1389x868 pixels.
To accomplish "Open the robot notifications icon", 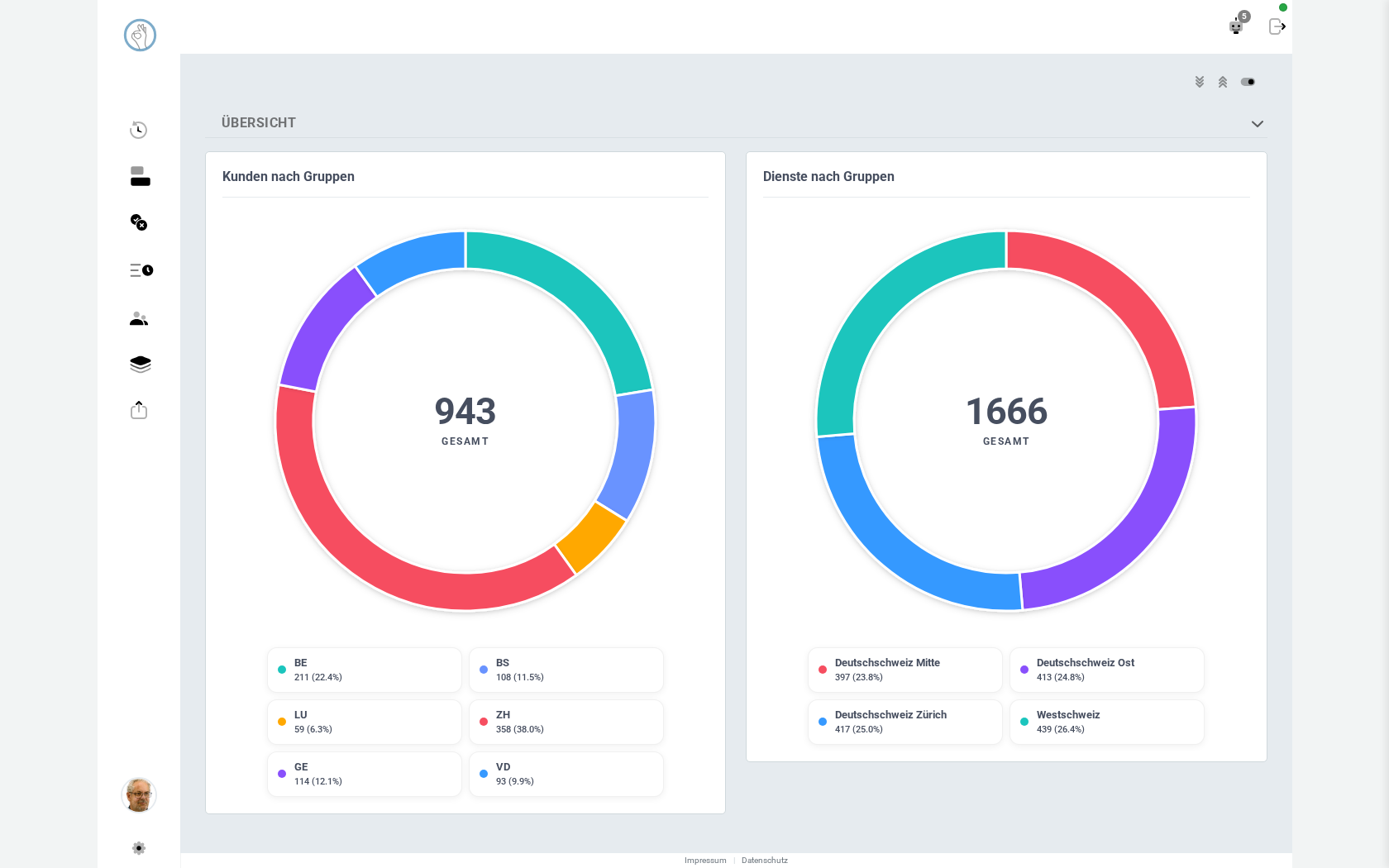I will (x=1236, y=26).
